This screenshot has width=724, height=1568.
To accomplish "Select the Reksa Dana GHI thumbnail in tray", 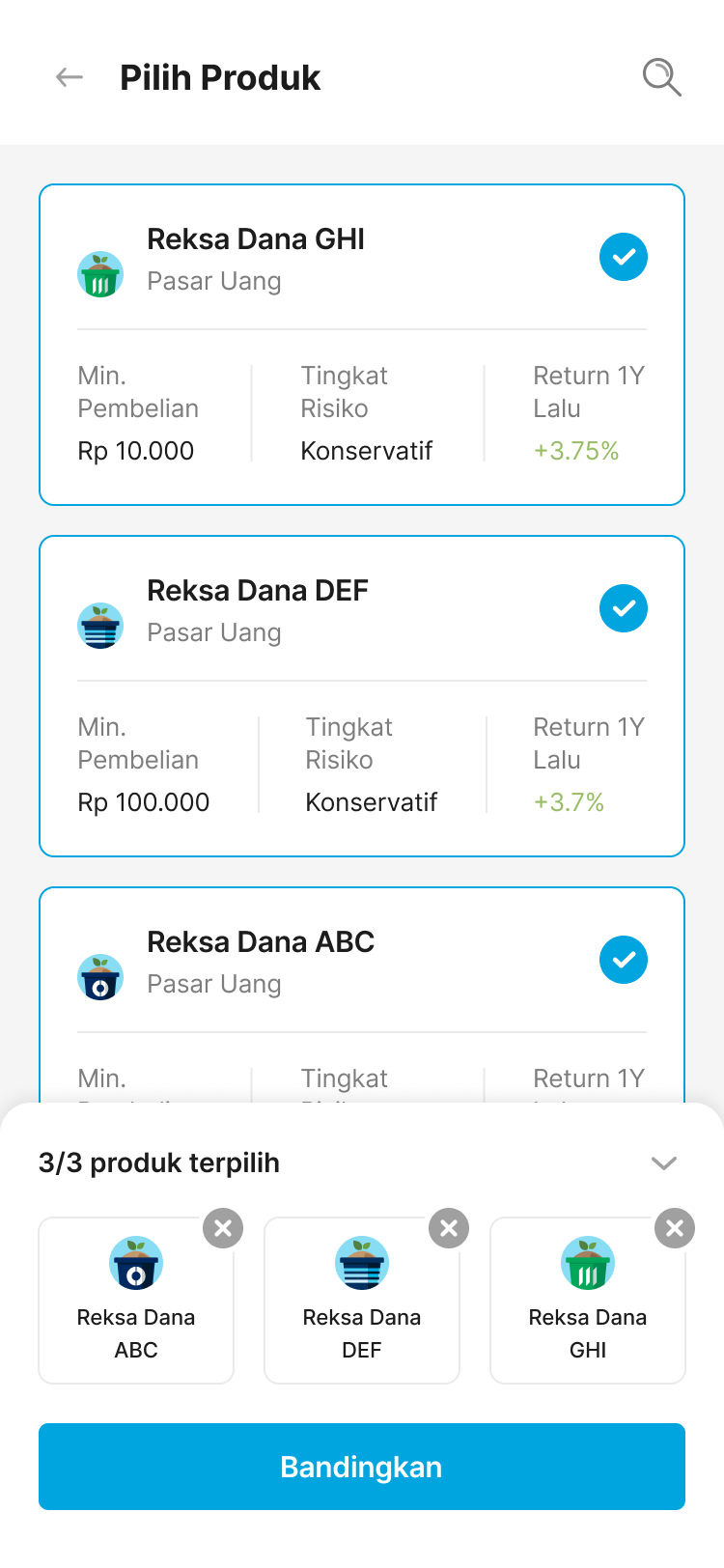I will click(588, 1299).
